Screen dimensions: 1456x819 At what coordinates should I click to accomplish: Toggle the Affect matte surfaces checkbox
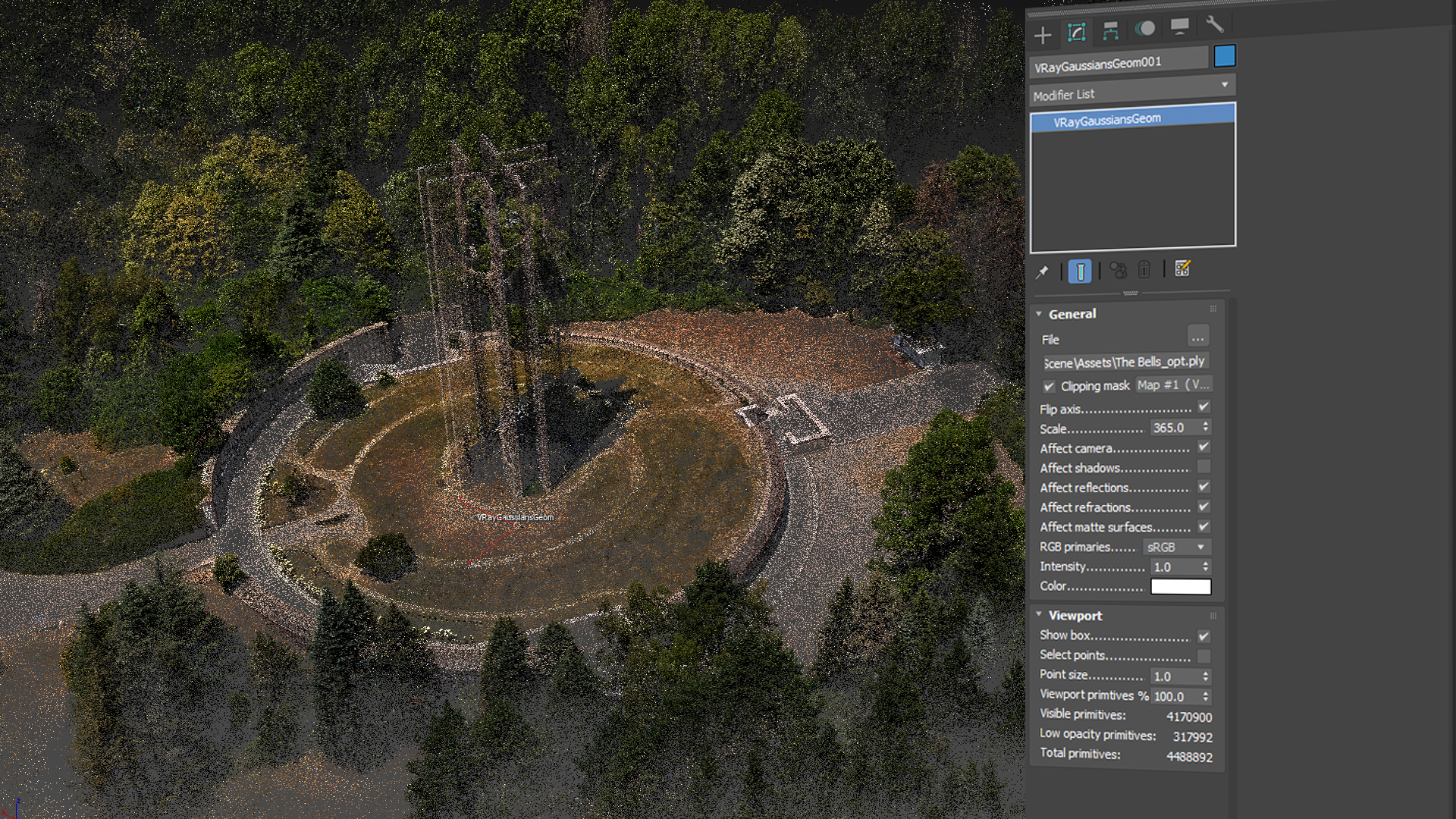1203,526
